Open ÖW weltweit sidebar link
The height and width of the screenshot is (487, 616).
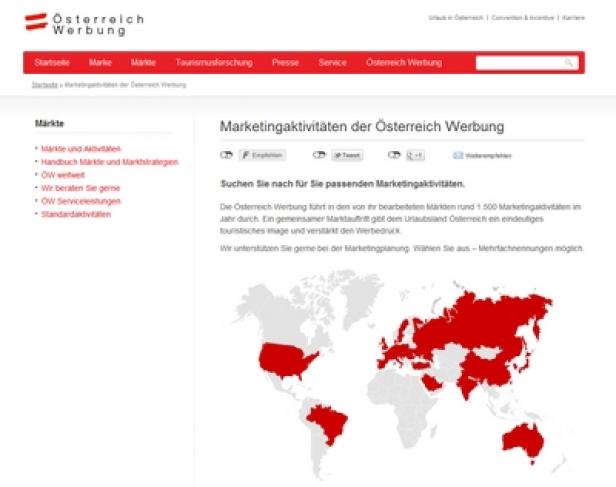[63, 175]
